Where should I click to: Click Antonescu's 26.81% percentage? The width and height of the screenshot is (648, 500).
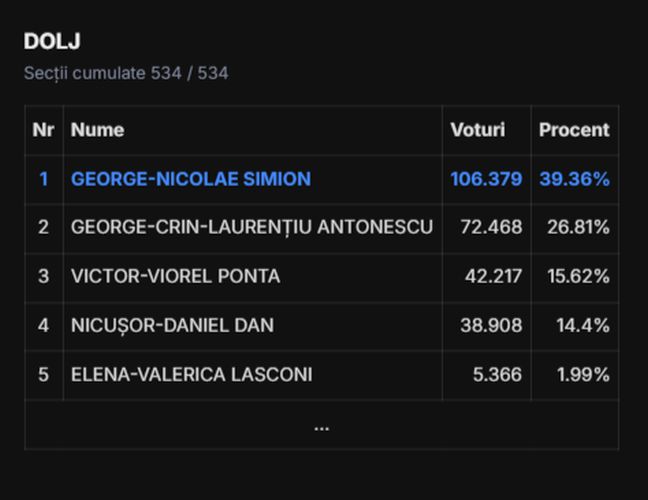point(578,227)
